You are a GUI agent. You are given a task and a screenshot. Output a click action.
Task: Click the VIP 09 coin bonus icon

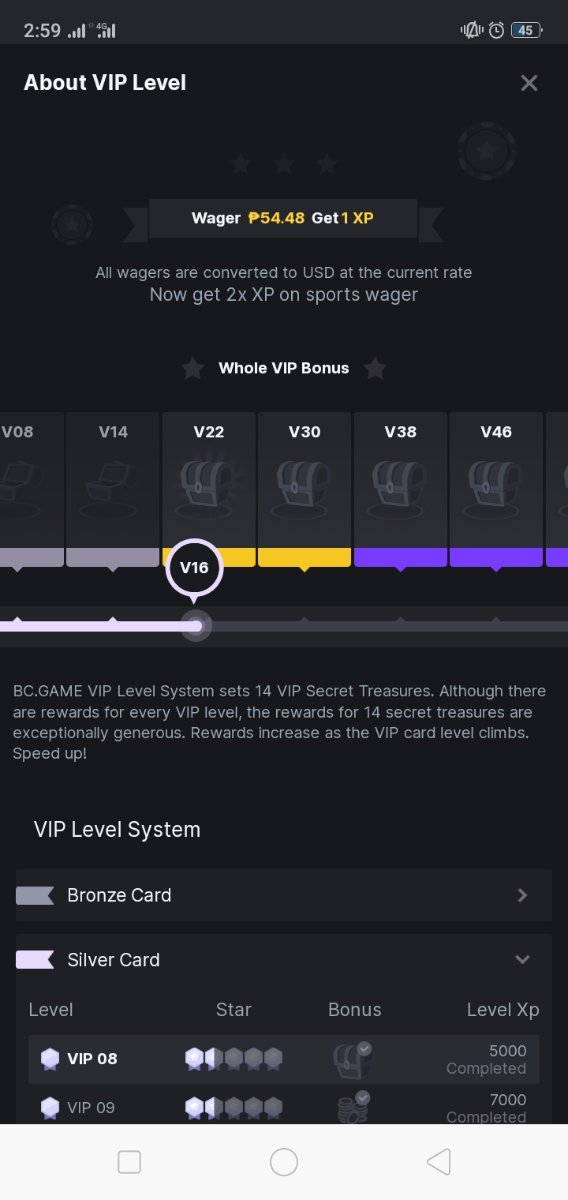click(x=353, y=1106)
